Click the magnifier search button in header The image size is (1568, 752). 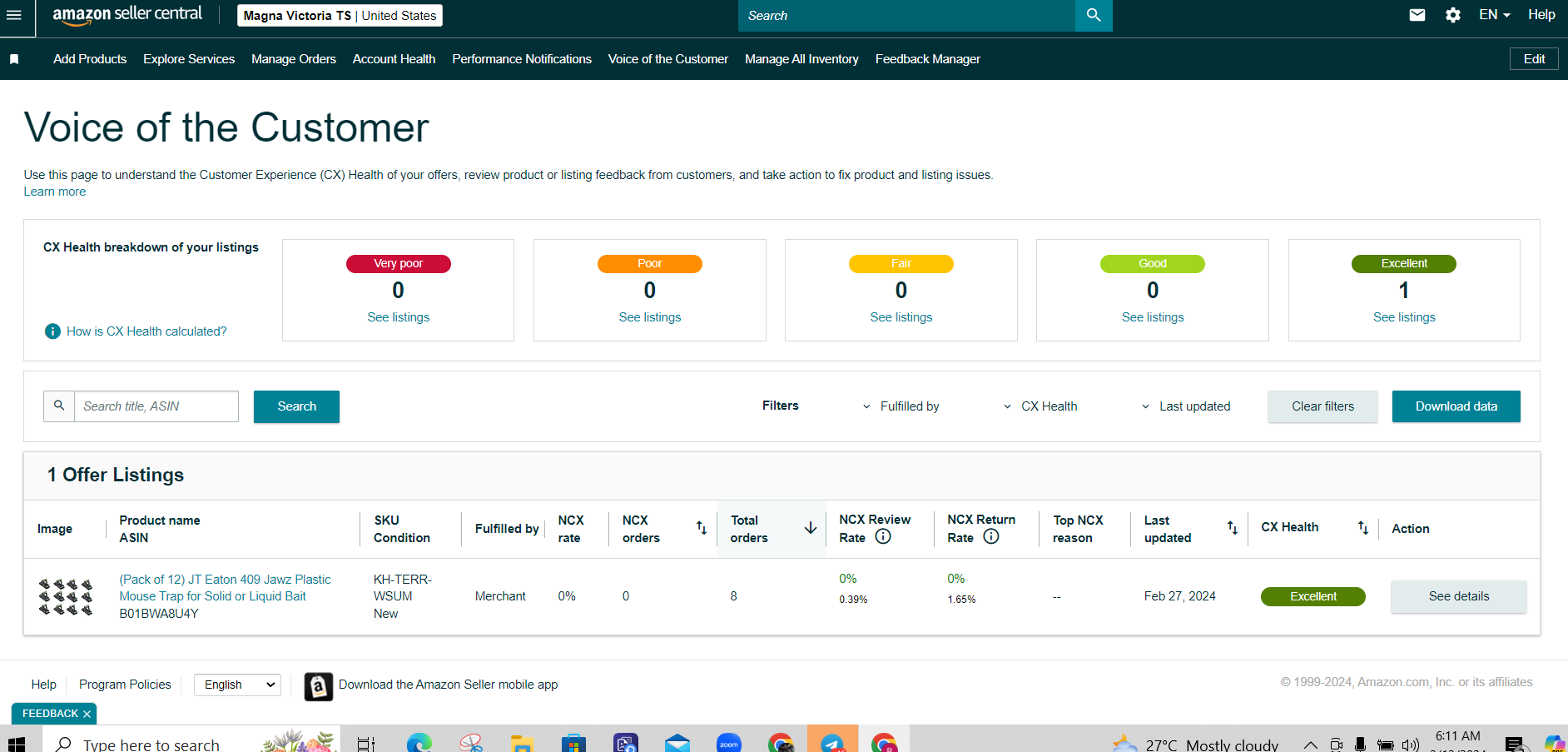(1094, 16)
